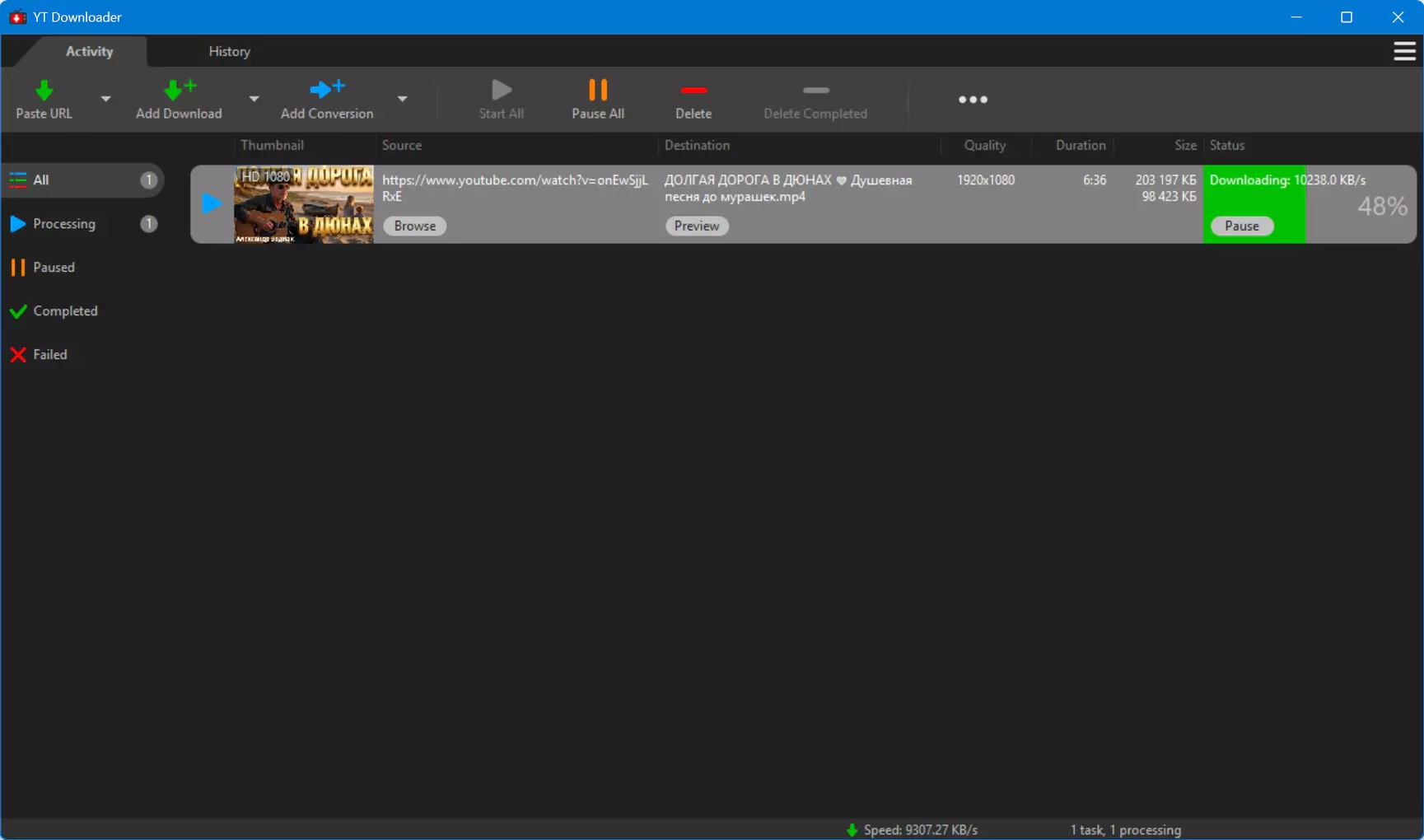The width and height of the screenshot is (1424, 840).
Task: Click the green download progress bar
Action: 1254,204
